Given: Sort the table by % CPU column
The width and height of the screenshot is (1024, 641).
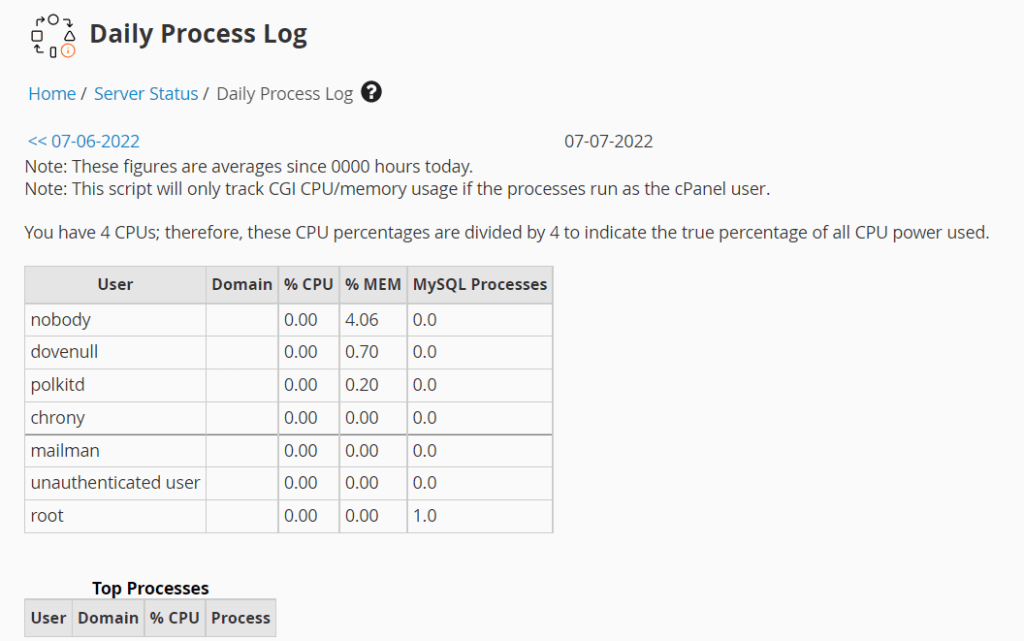Looking at the screenshot, I should [308, 284].
